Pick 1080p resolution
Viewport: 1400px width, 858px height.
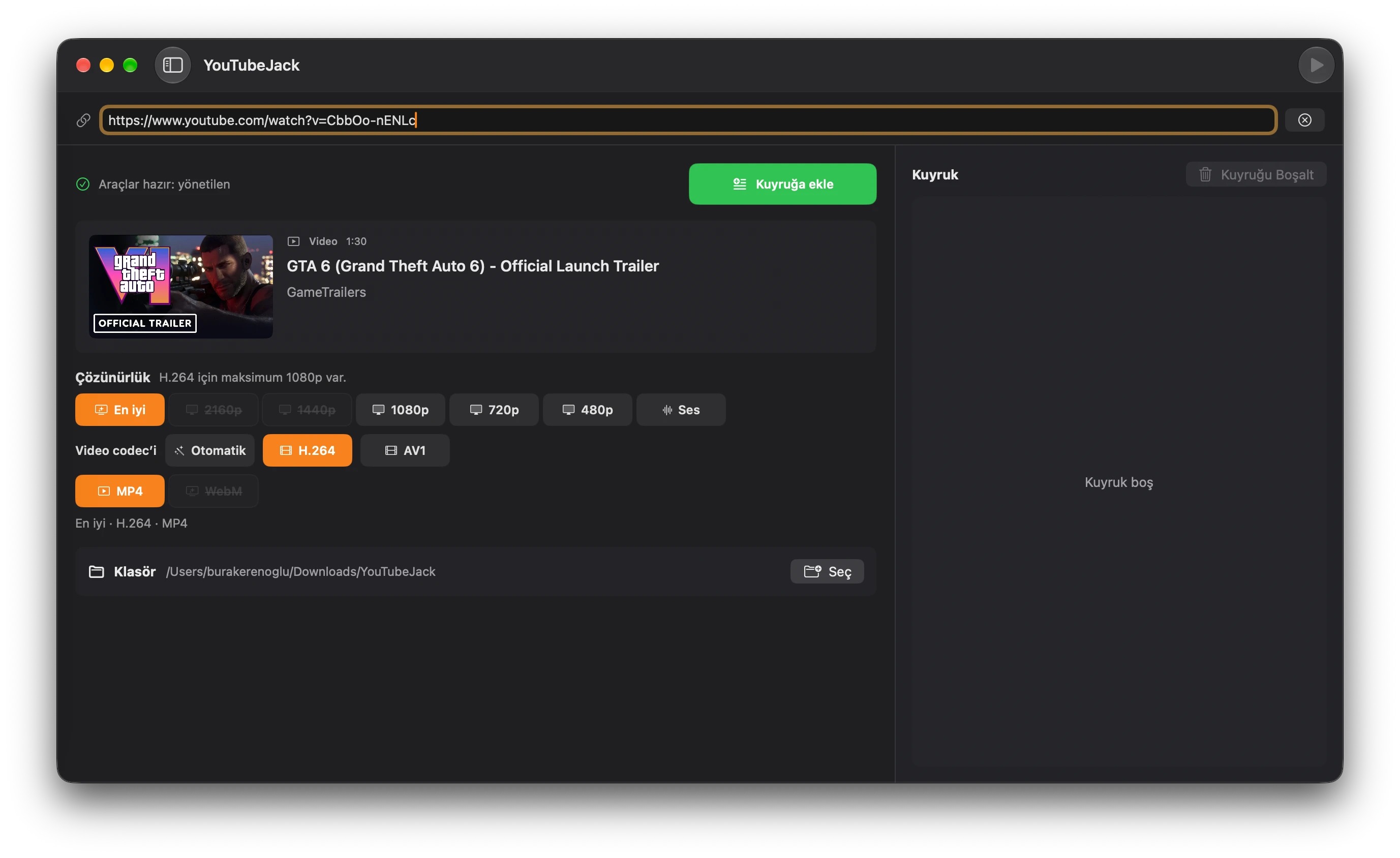coord(401,410)
